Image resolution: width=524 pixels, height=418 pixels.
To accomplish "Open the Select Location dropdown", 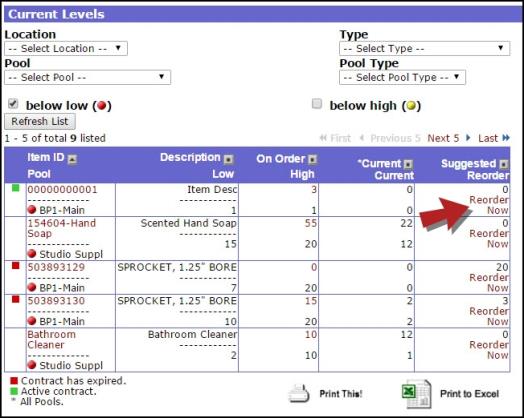I will point(66,48).
